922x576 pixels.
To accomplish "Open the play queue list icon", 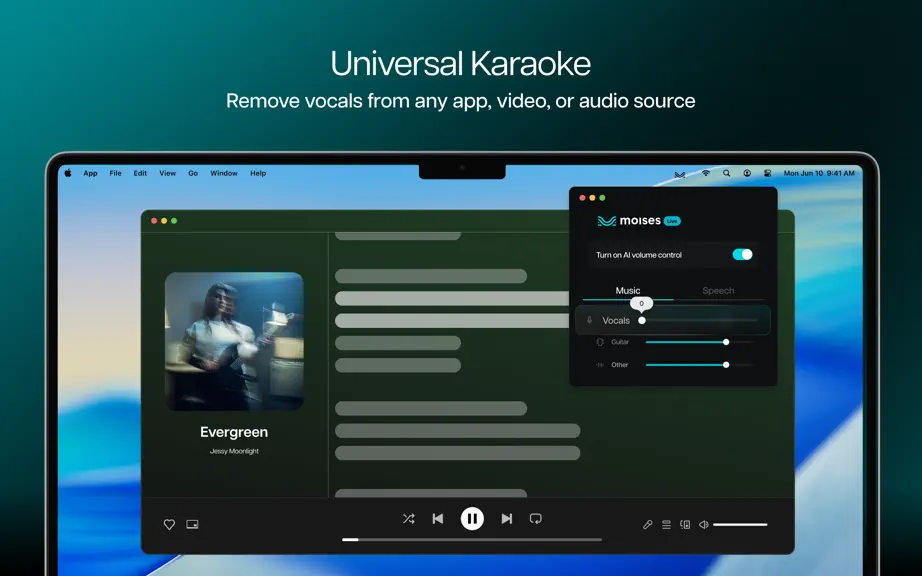I will [x=666, y=524].
